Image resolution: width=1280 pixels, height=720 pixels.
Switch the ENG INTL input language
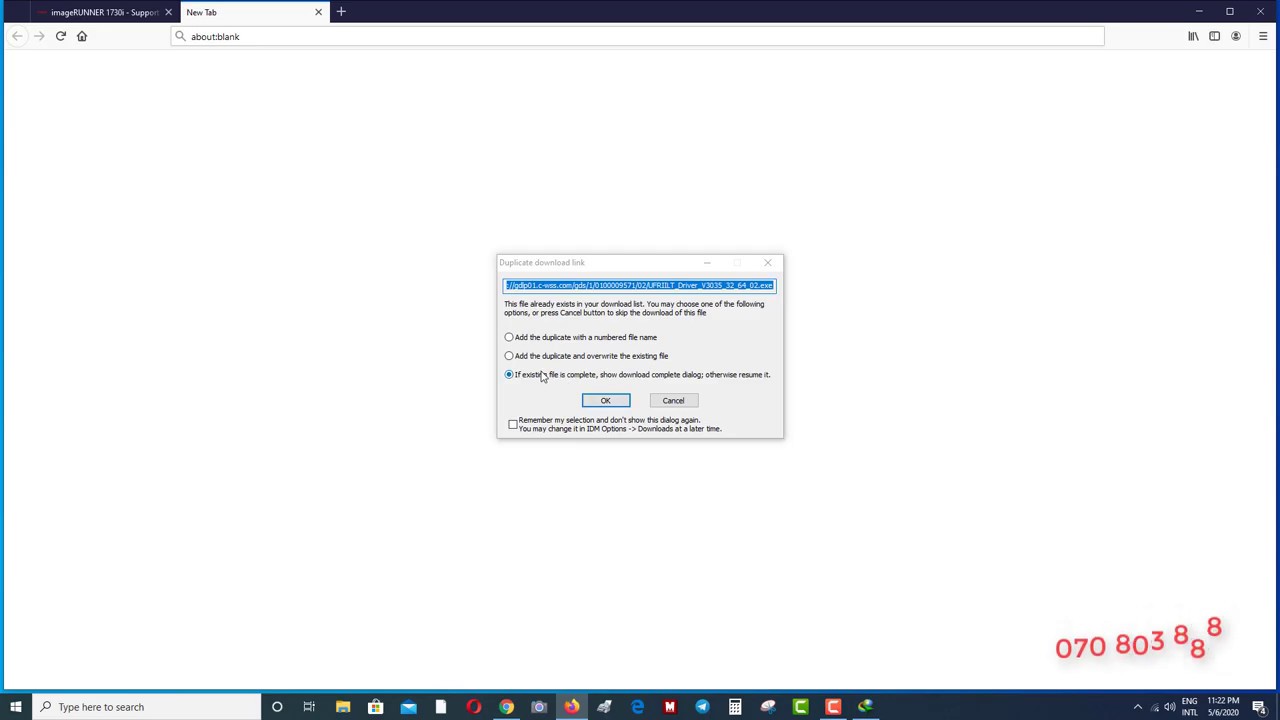click(x=1190, y=707)
